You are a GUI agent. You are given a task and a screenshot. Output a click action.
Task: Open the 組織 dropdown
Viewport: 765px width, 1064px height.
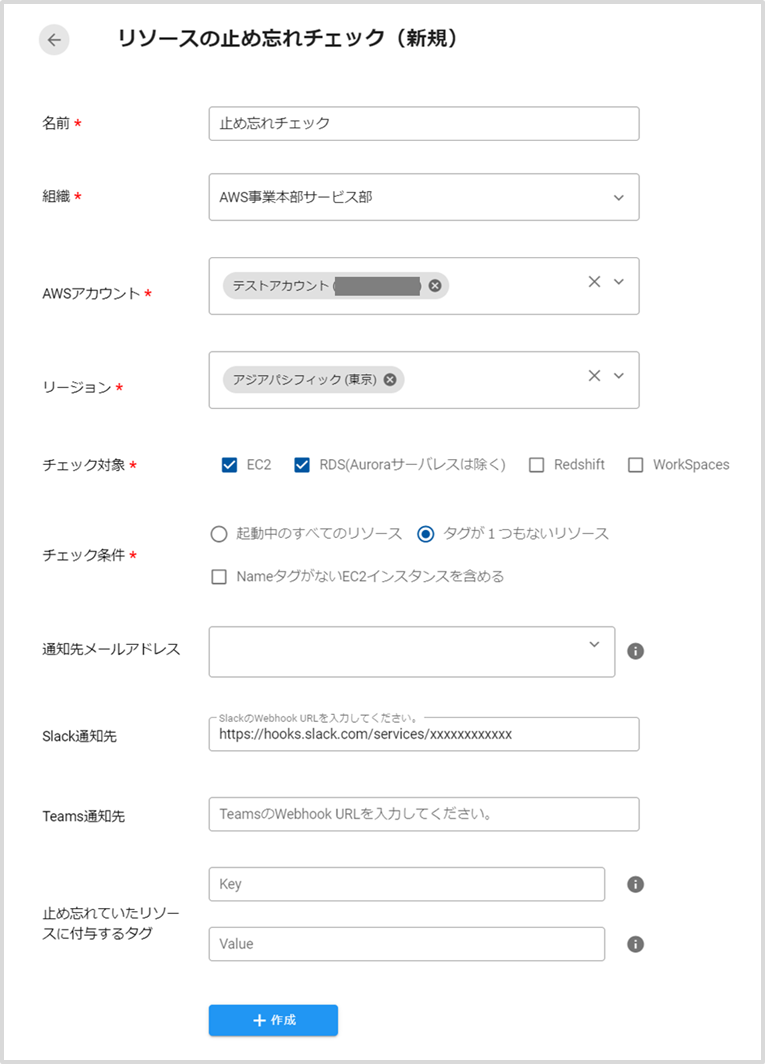(618, 198)
